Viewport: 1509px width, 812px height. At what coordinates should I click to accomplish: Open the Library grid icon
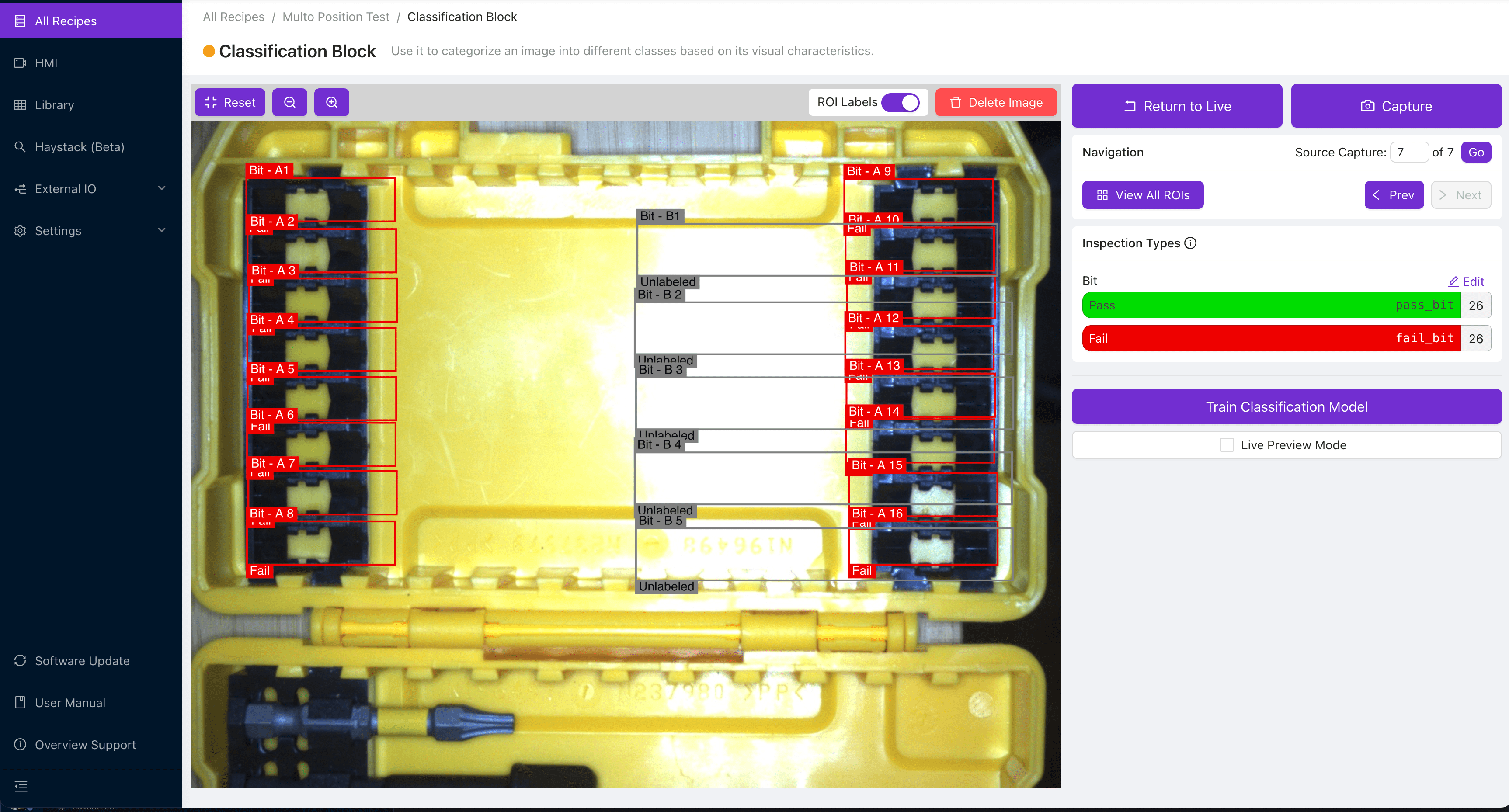click(x=20, y=105)
